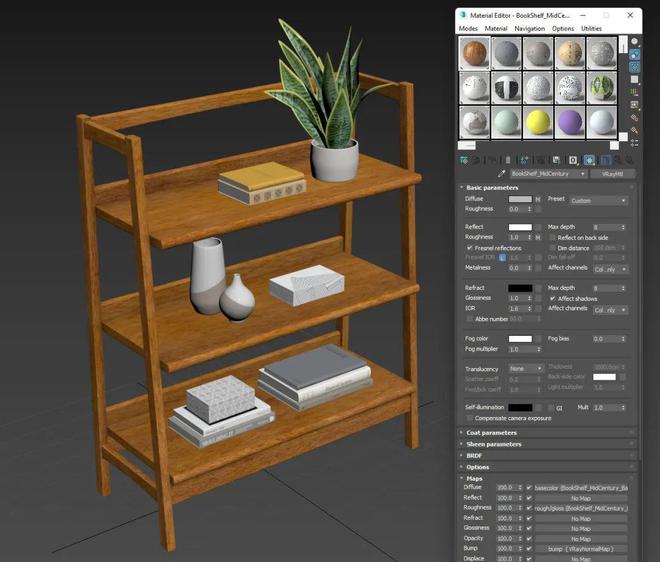This screenshot has height=562, width=660.
Task: Disable the Fresnel reflections checkbox
Action: pyautogui.click(x=470, y=248)
